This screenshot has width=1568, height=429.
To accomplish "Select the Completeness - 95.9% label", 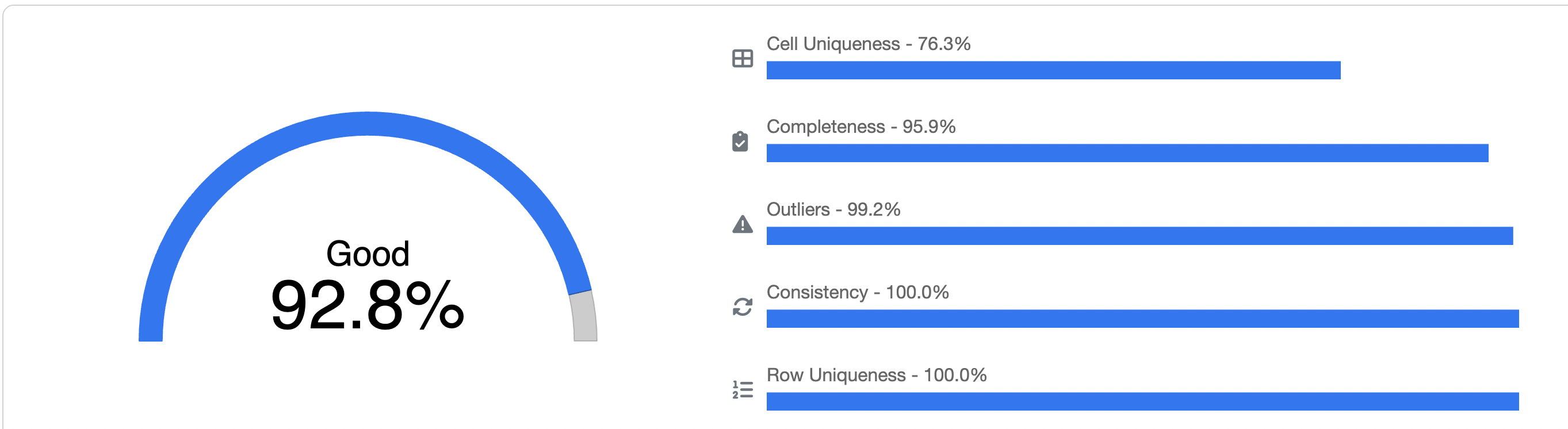I will point(861,127).
